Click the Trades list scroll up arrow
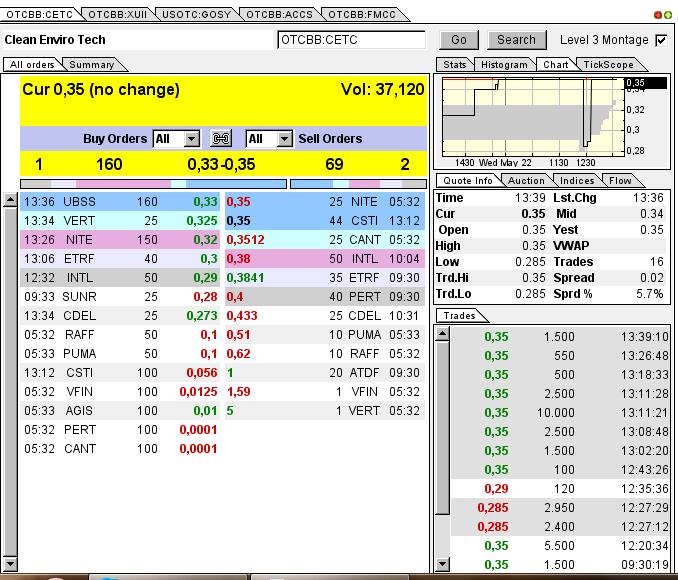 [443, 334]
